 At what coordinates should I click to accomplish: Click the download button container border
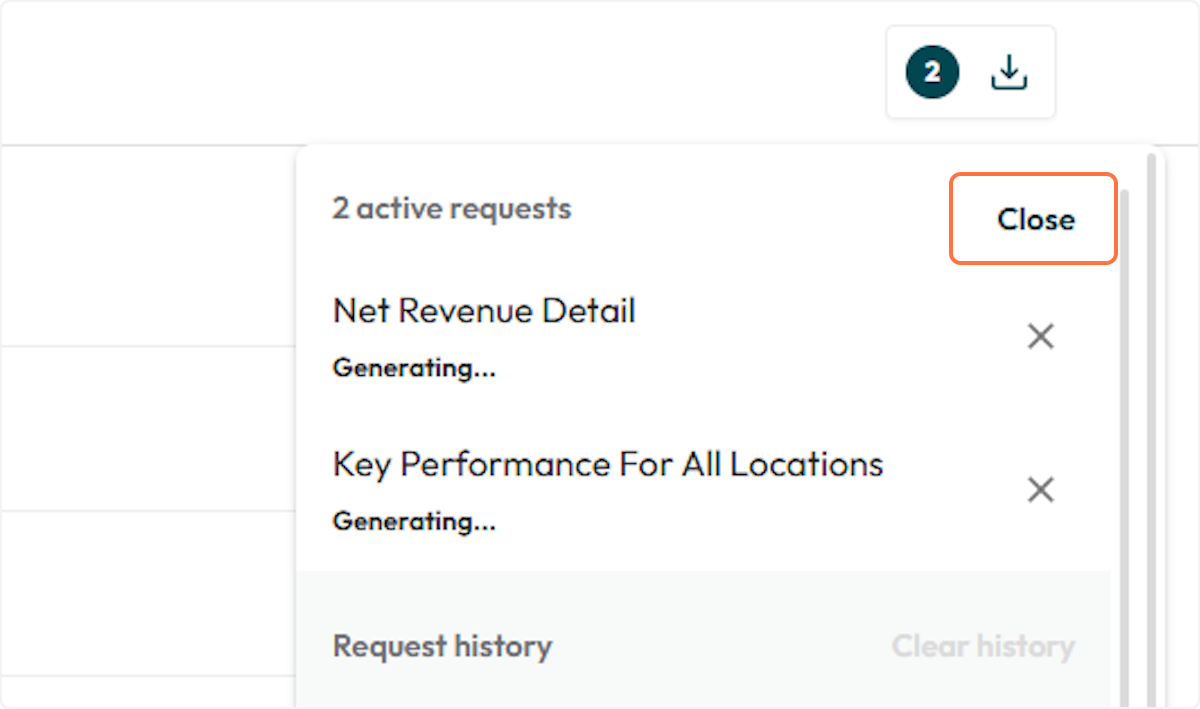(x=889, y=72)
